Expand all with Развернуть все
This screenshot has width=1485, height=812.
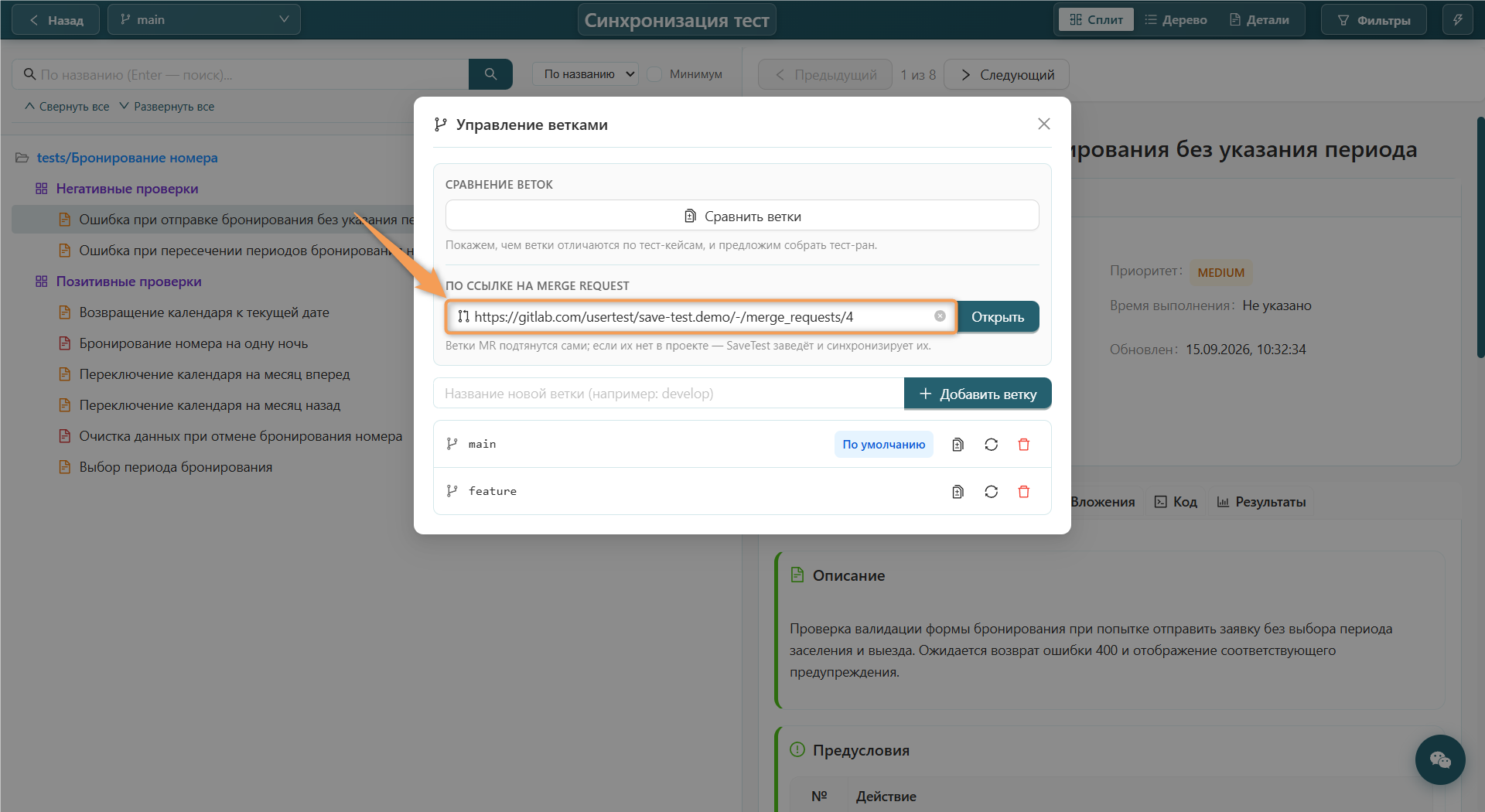coord(167,107)
